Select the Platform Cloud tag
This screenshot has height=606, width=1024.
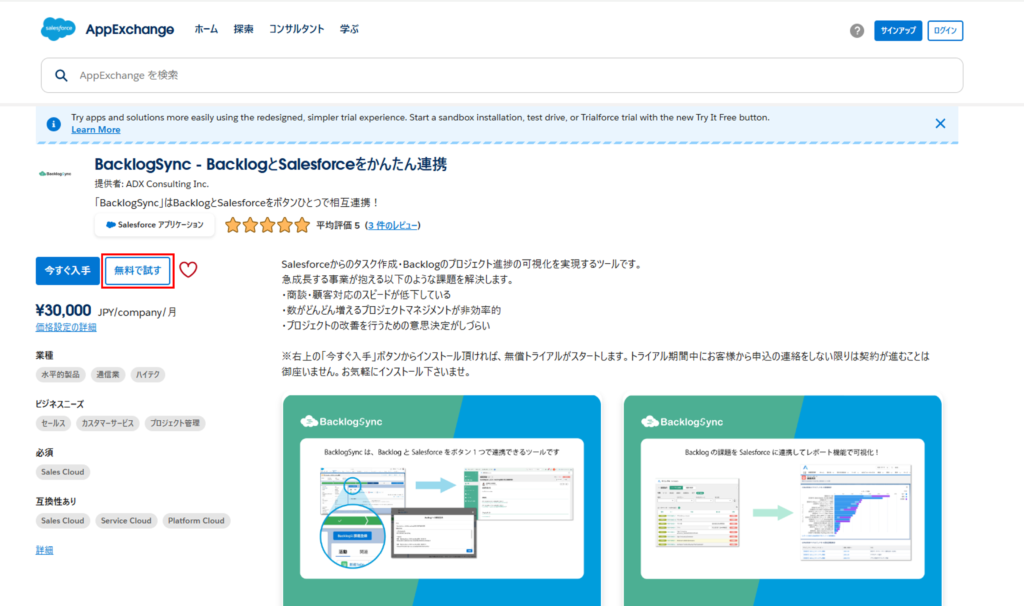click(196, 520)
